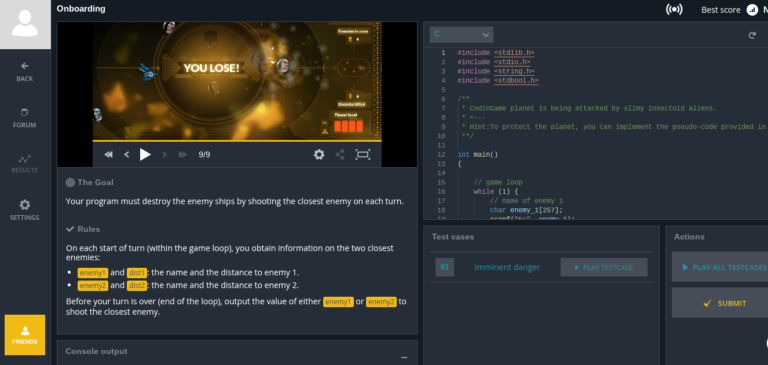Open the replay viewer settings gear
This screenshot has width=768, height=365.
point(319,154)
